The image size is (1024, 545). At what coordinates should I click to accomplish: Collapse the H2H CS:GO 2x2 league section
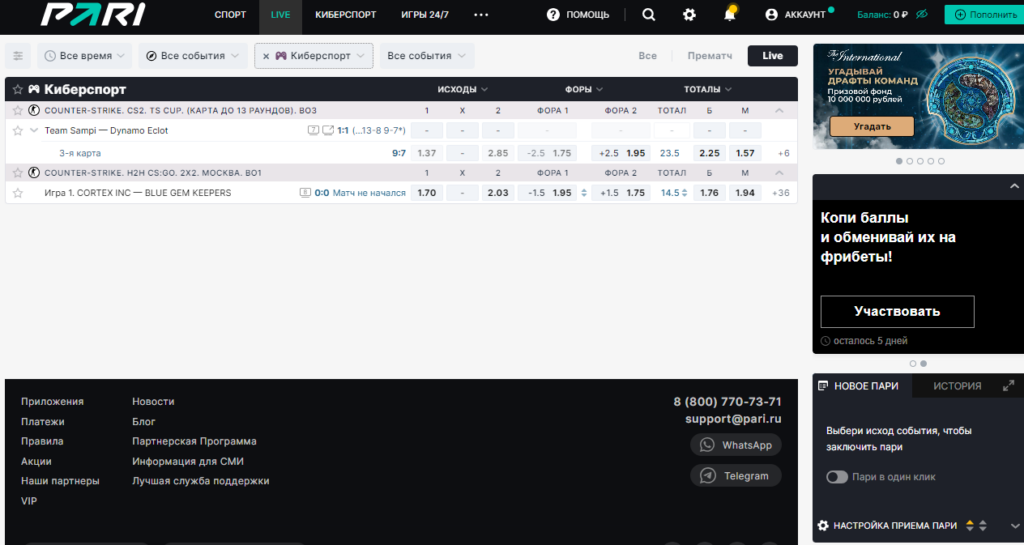779,173
